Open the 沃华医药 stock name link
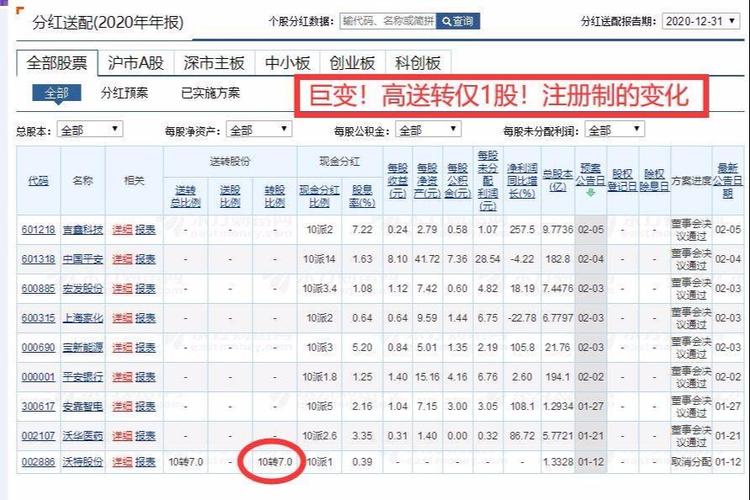The width and height of the screenshot is (750, 500). [x=83, y=436]
